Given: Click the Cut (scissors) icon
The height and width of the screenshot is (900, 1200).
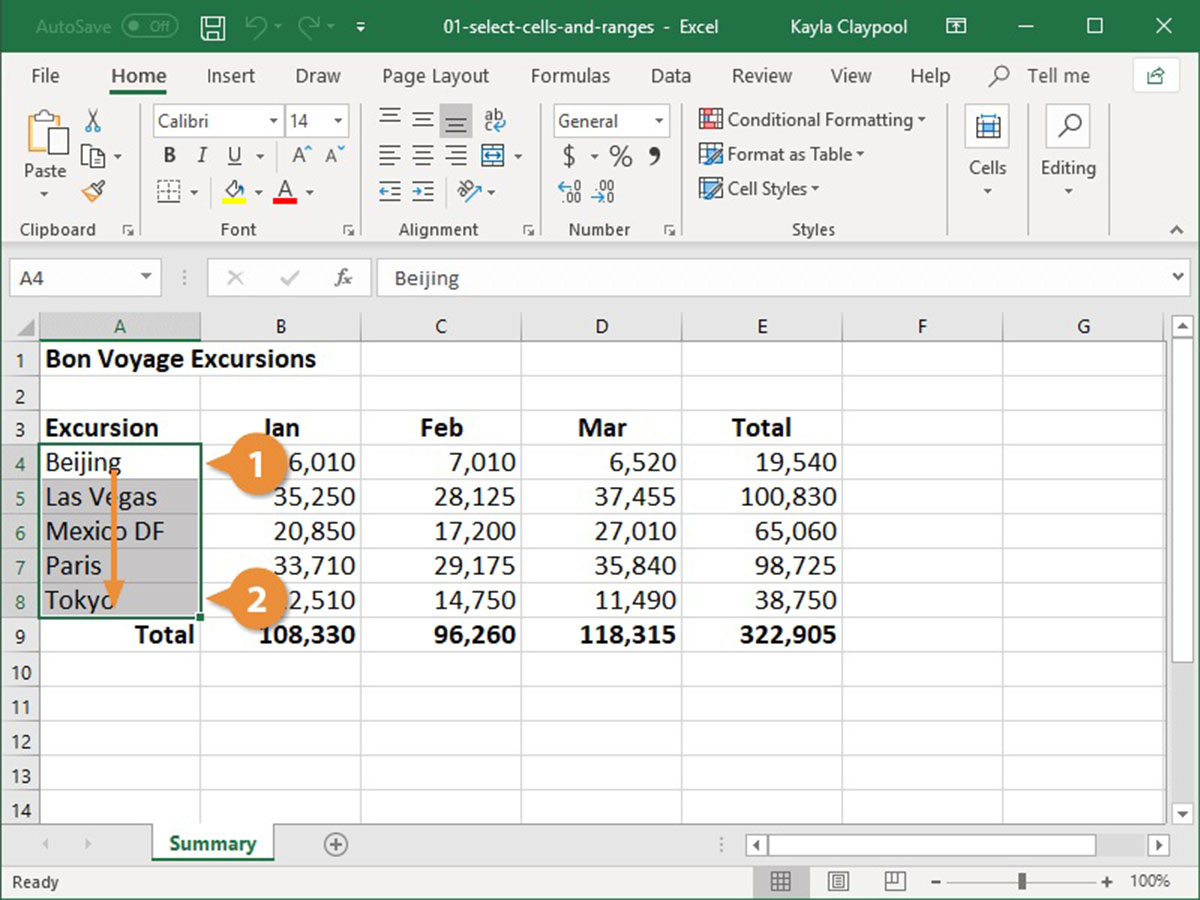Looking at the screenshot, I should (95, 119).
